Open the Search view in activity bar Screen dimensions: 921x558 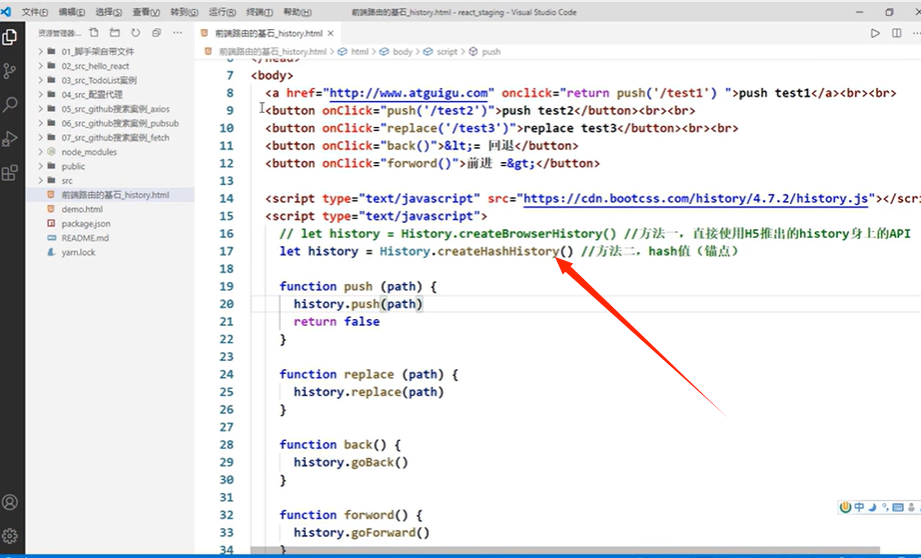tap(10, 105)
